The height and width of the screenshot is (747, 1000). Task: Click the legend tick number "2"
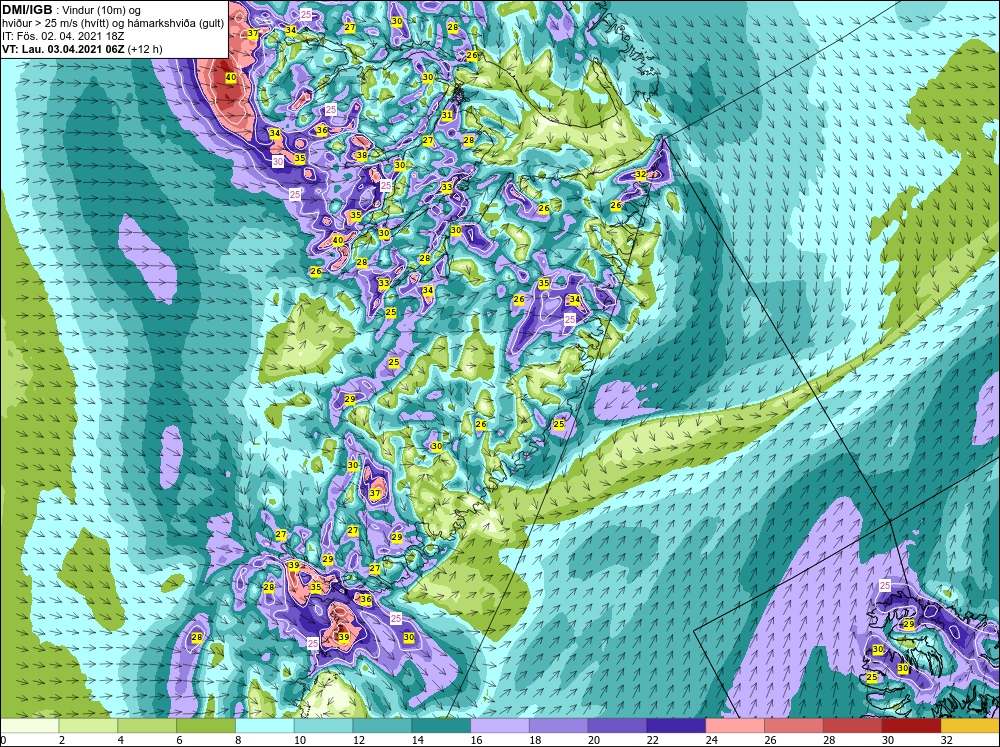coord(62,740)
